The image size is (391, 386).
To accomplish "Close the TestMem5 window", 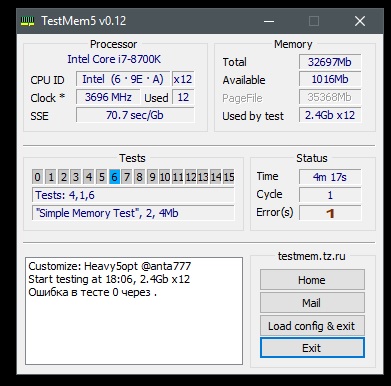I will (360, 22).
